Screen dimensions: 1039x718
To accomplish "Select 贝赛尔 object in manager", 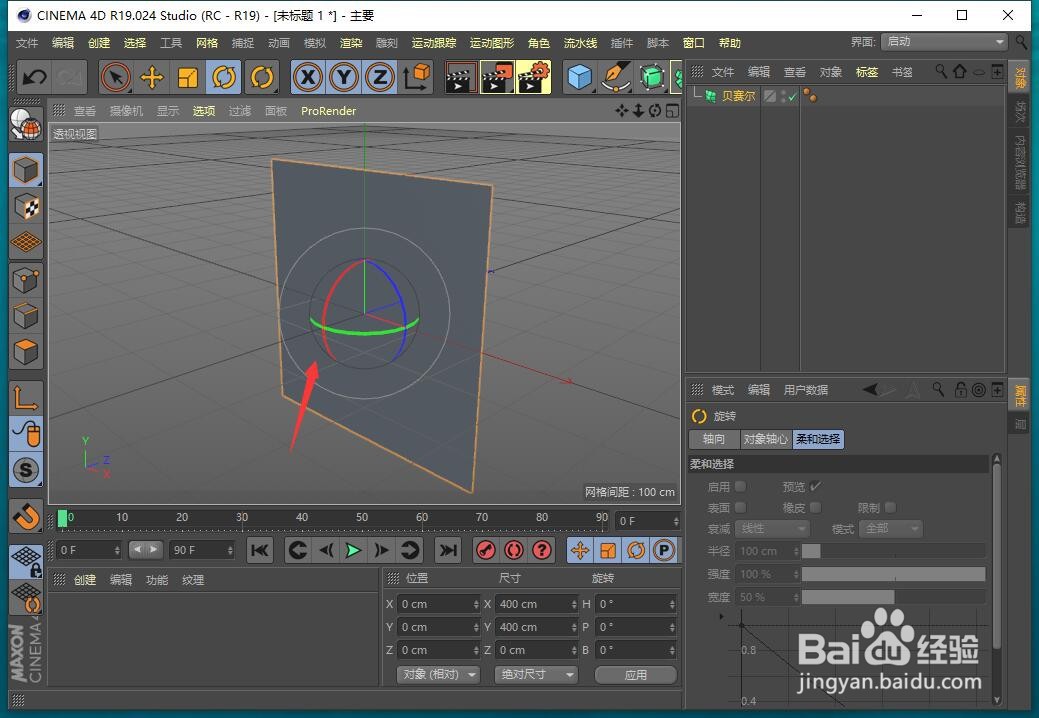I will 738,96.
